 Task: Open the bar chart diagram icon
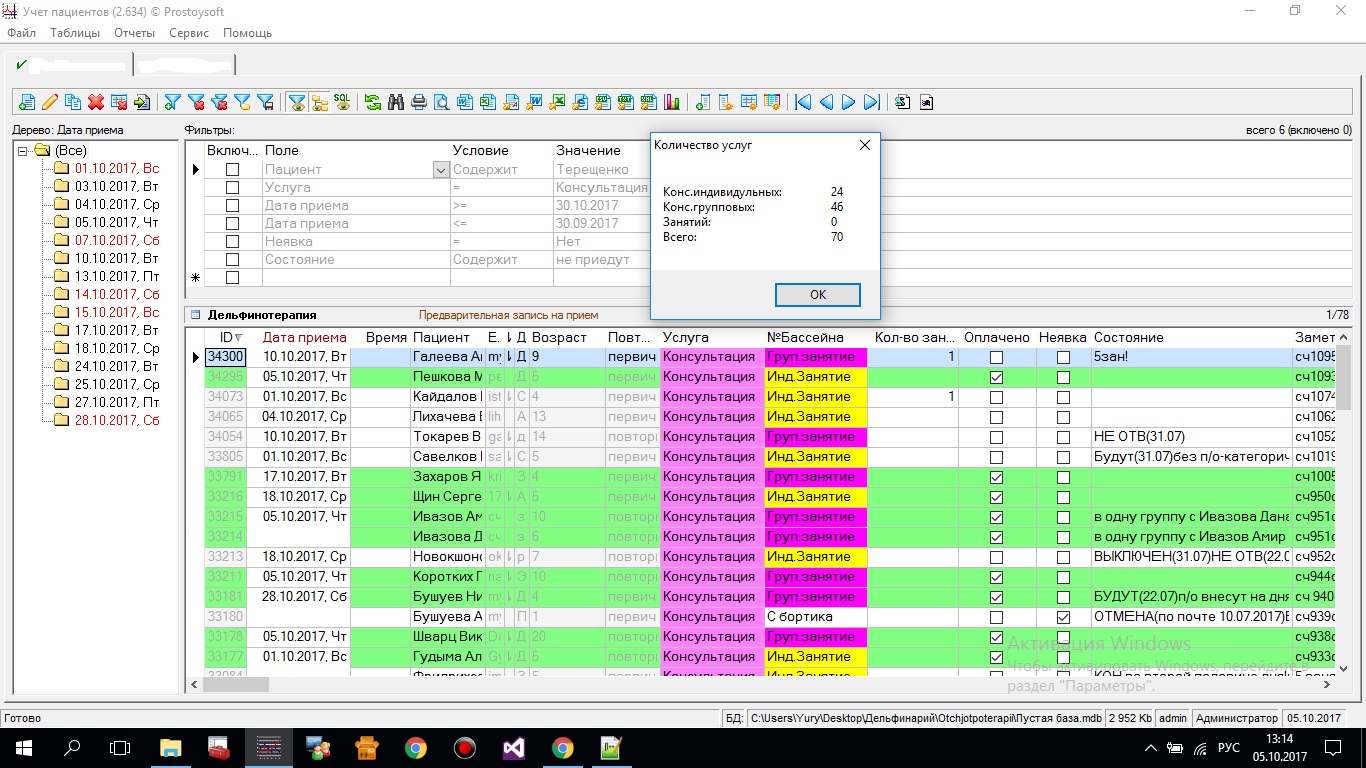[672, 102]
